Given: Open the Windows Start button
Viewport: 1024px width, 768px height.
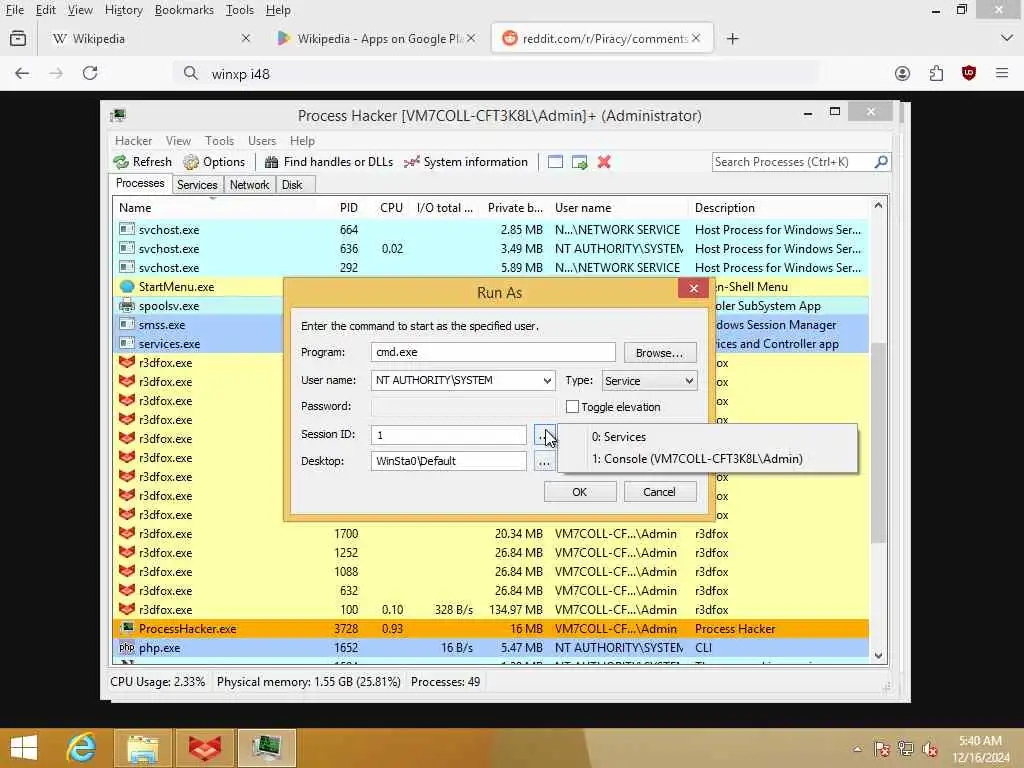Looking at the screenshot, I should [x=24, y=748].
